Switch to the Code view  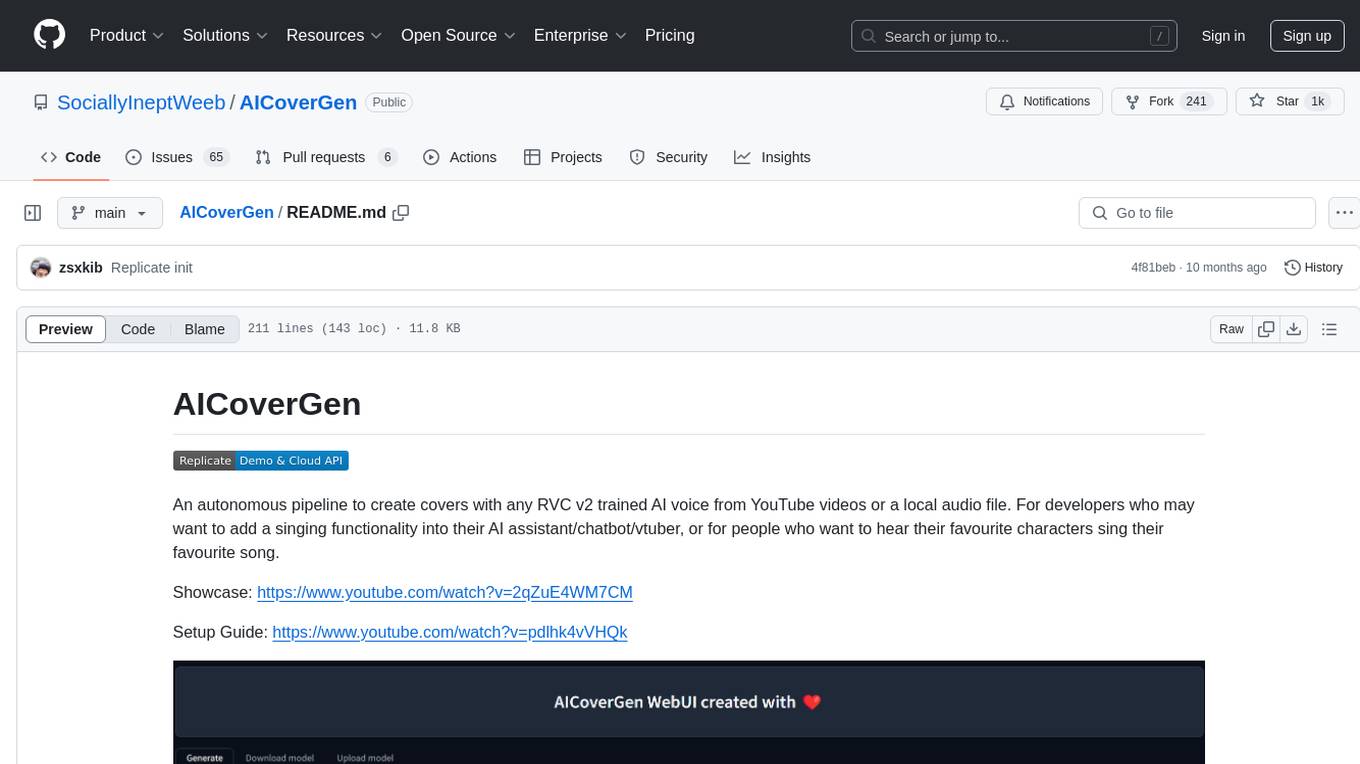(138, 329)
